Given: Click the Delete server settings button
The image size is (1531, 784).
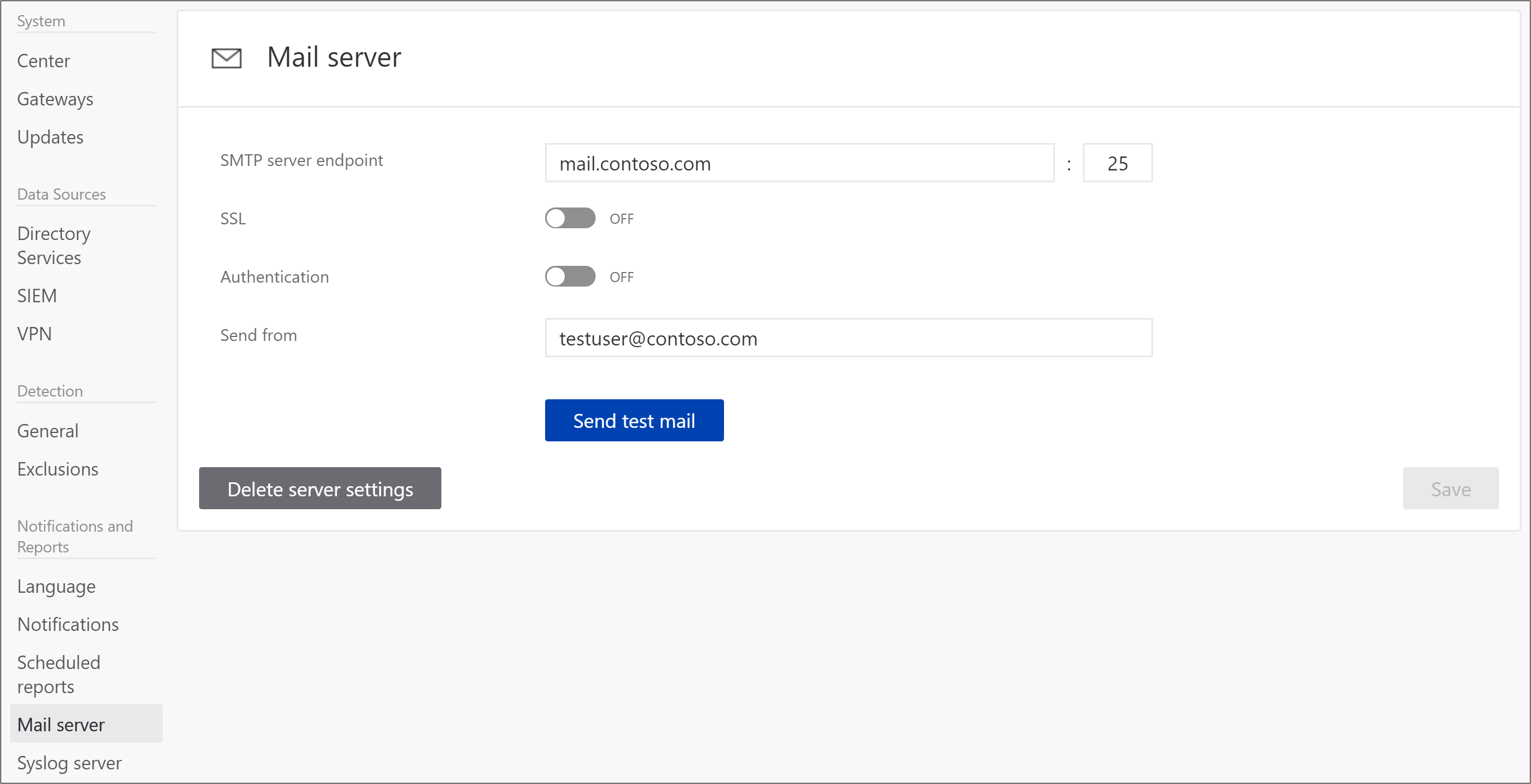Looking at the screenshot, I should 320,488.
